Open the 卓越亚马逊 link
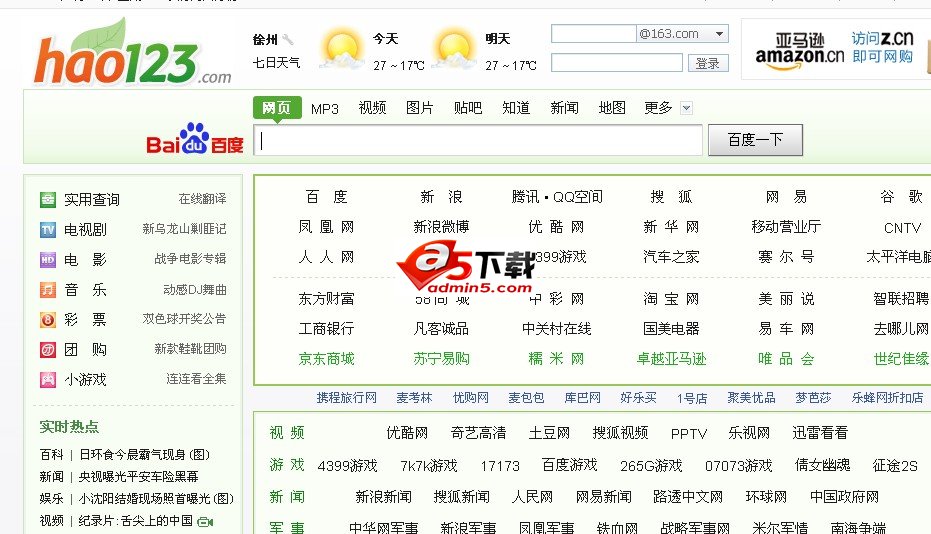 point(671,359)
